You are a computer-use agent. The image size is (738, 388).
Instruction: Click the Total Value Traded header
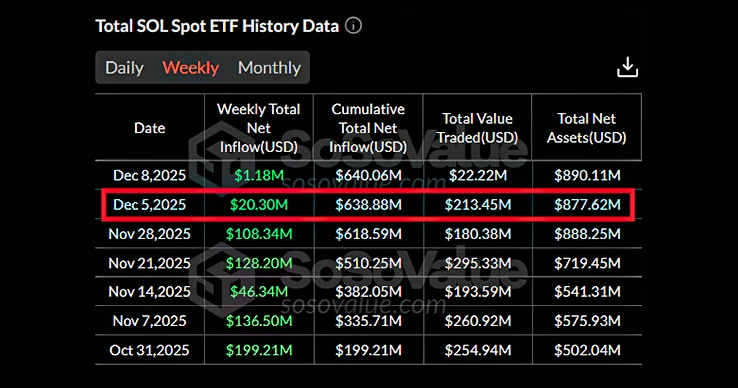point(477,128)
